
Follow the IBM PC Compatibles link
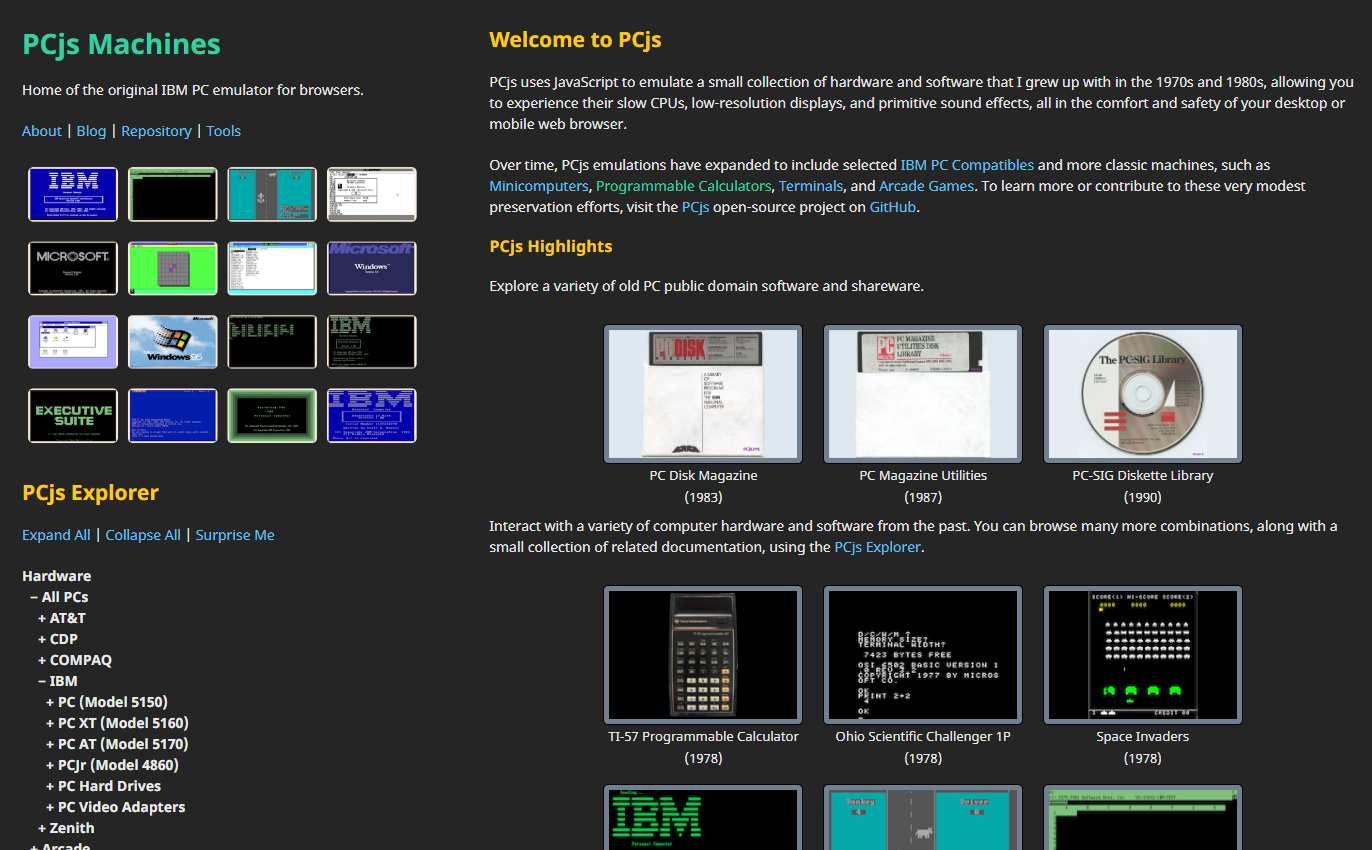point(967,165)
